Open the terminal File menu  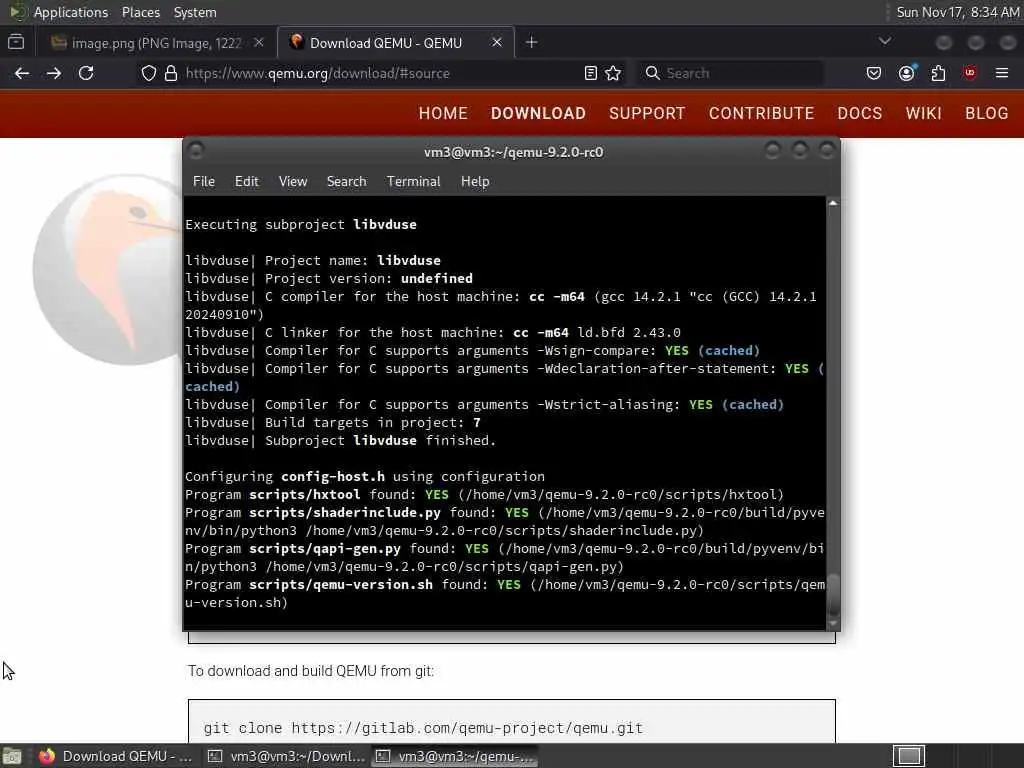click(204, 182)
